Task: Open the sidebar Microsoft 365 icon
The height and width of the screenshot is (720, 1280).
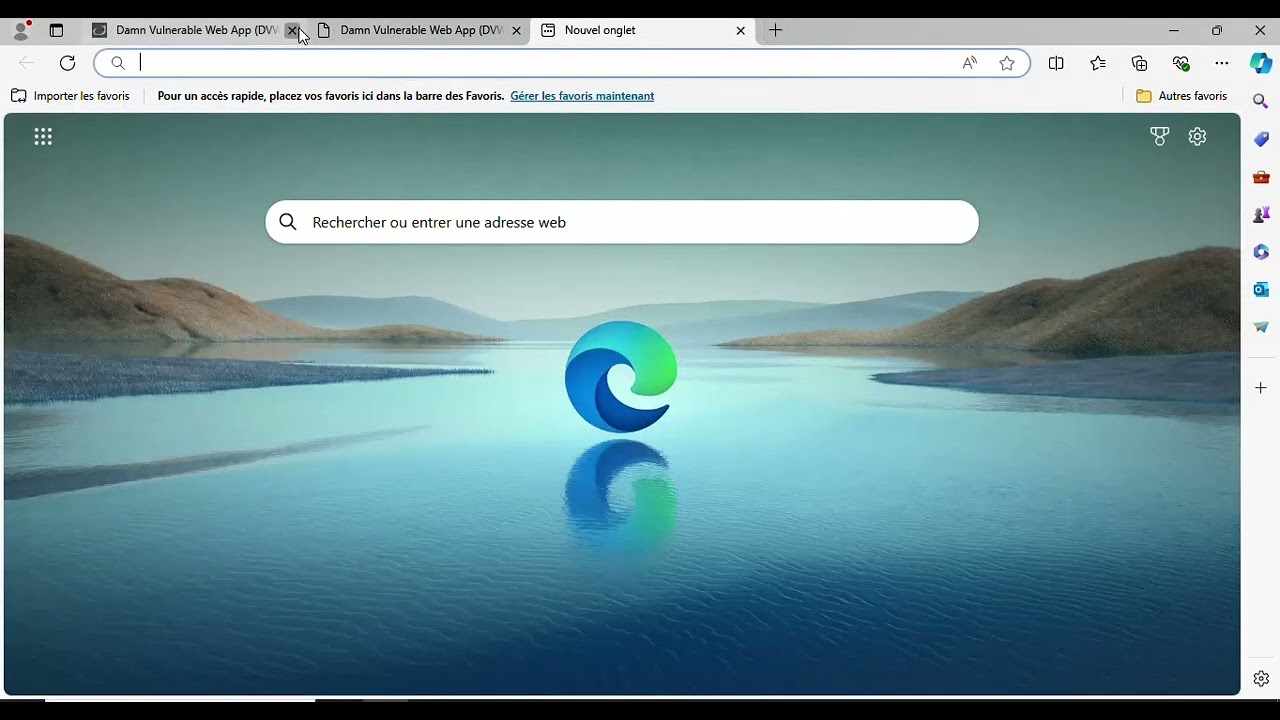Action: [x=1261, y=252]
